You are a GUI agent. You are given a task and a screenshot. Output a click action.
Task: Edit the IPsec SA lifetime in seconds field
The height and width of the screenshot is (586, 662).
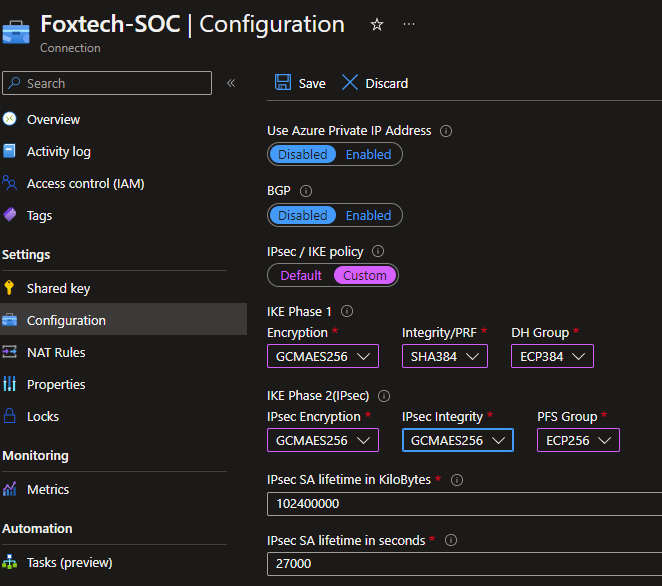coord(464,564)
